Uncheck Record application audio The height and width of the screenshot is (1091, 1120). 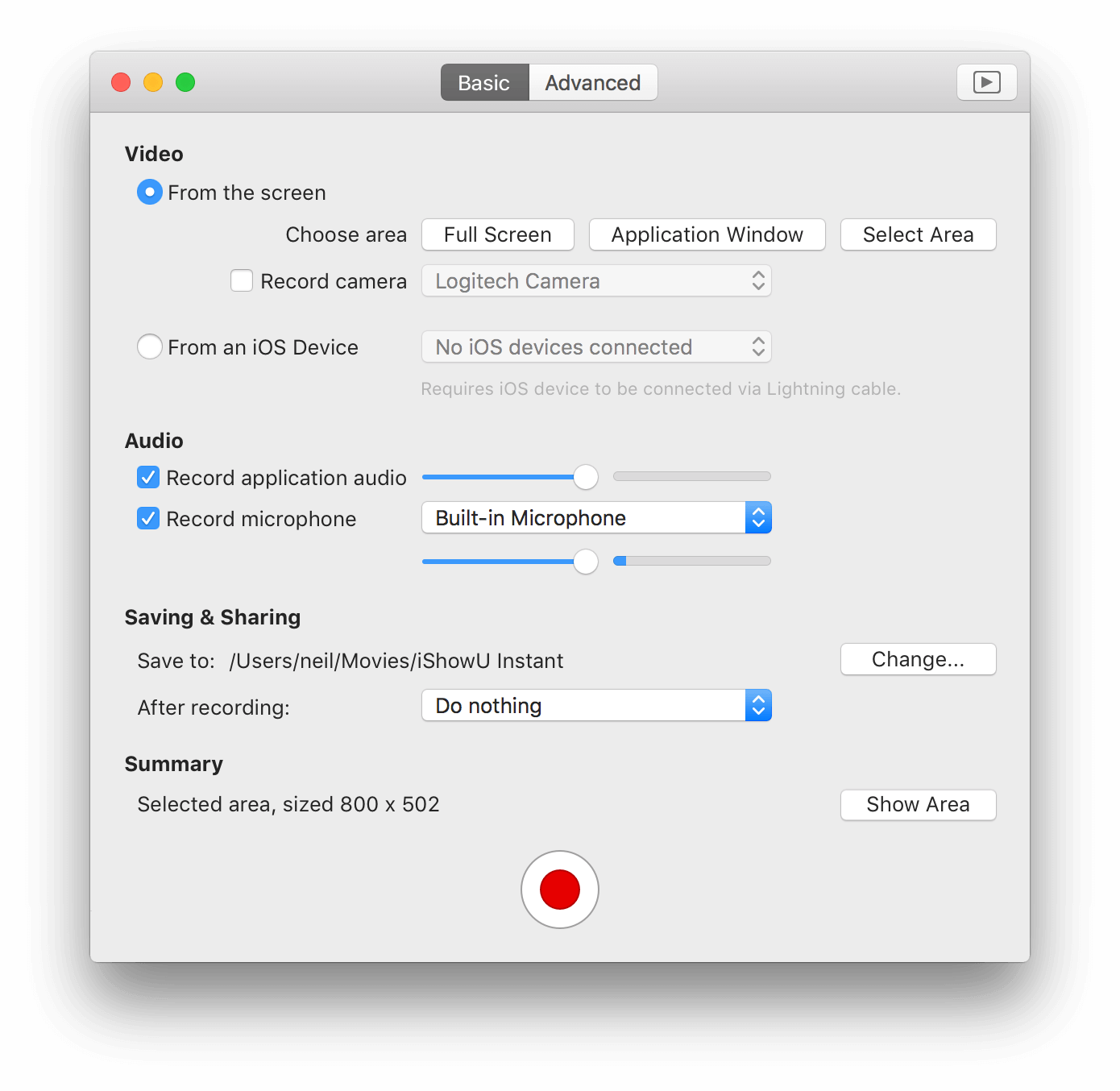(148, 478)
